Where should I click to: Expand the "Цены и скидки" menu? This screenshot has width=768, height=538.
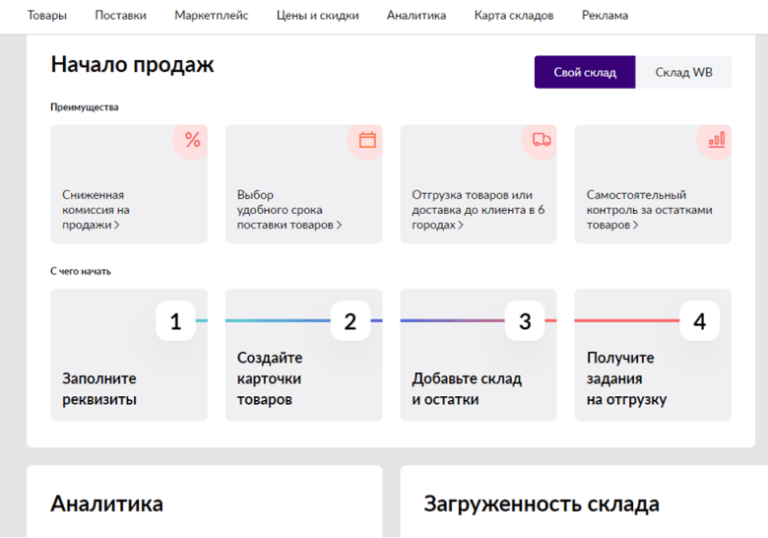tap(317, 16)
